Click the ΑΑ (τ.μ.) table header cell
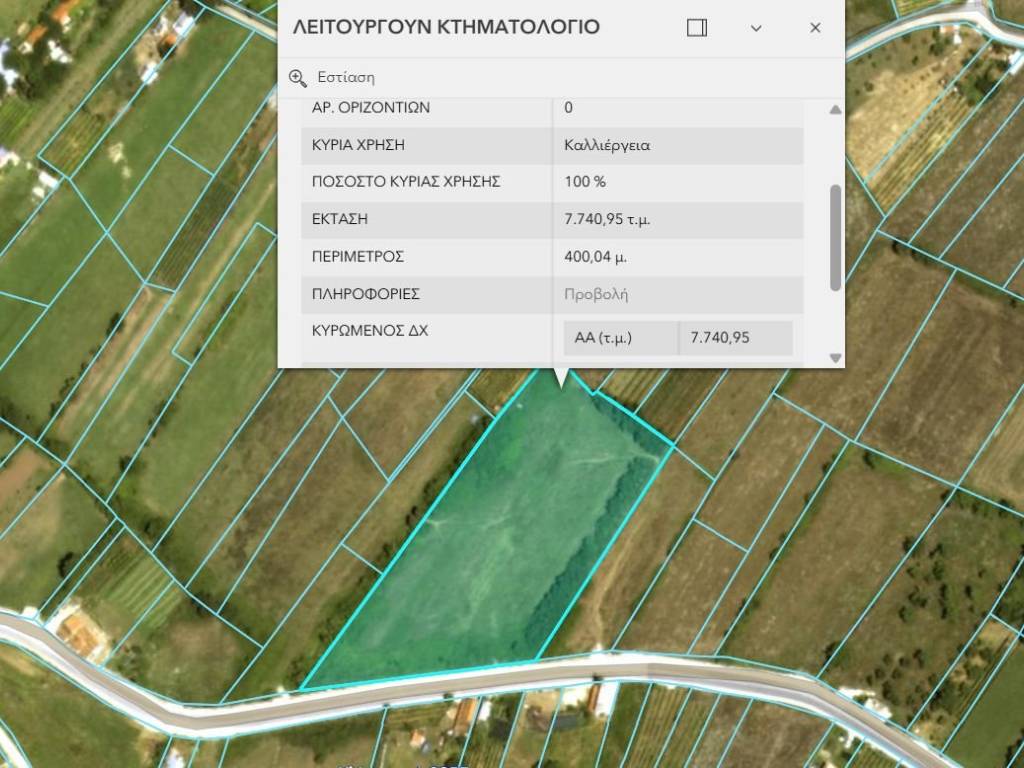The height and width of the screenshot is (768, 1024). [x=603, y=338]
